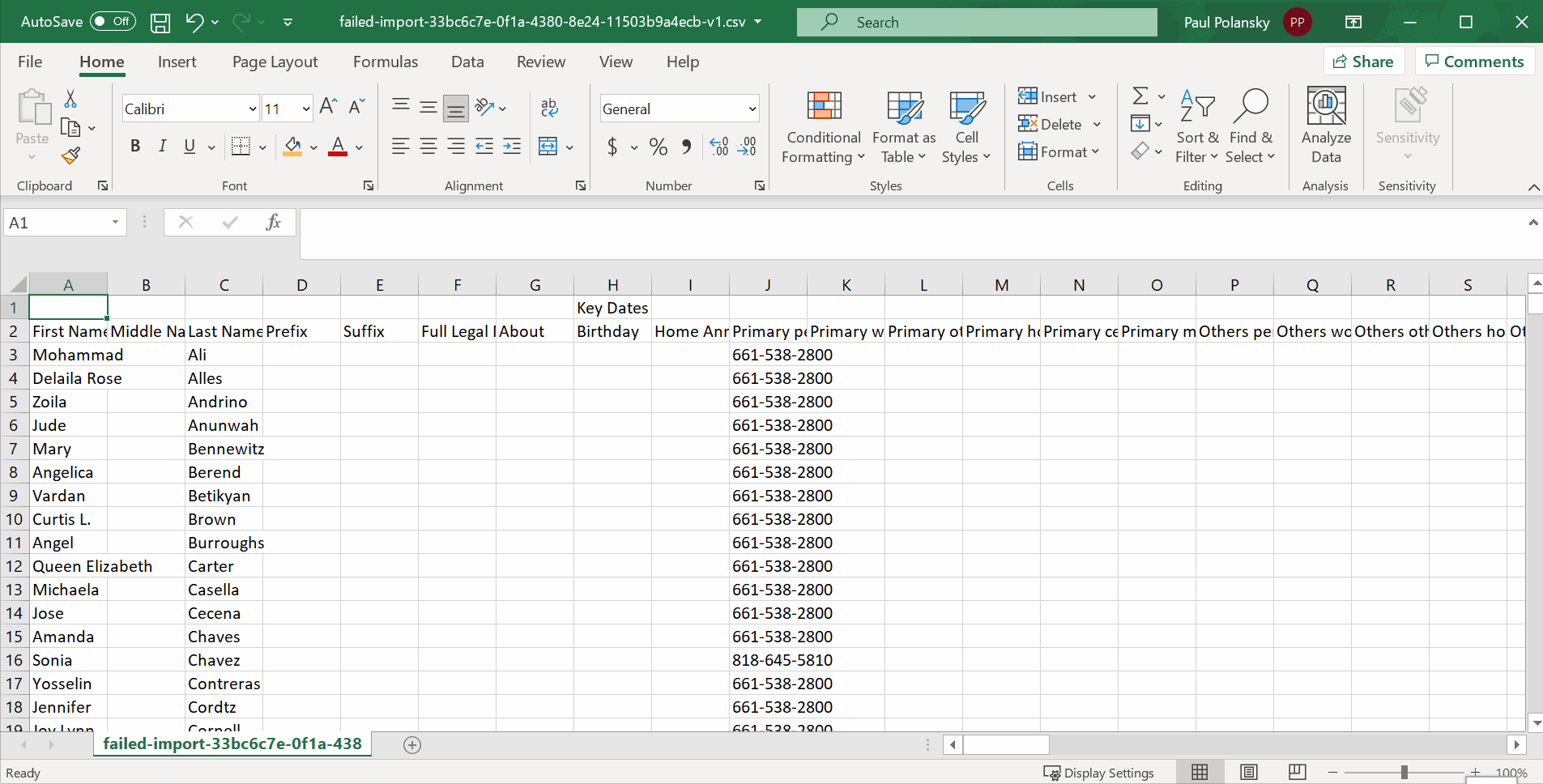Add a new sheet with plus icon
The image size is (1543, 784).
point(412,745)
